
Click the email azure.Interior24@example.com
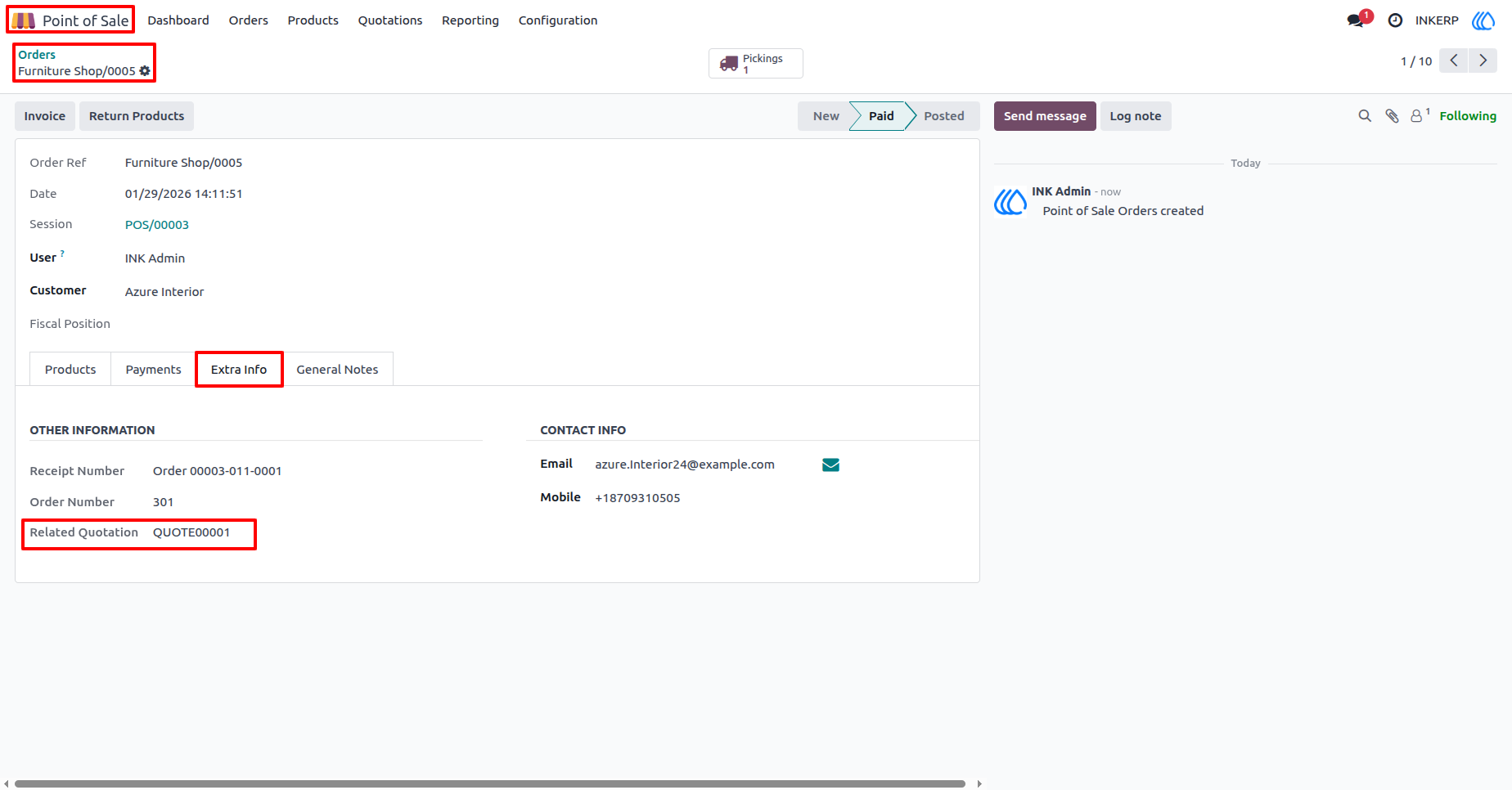(x=685, y=465)
